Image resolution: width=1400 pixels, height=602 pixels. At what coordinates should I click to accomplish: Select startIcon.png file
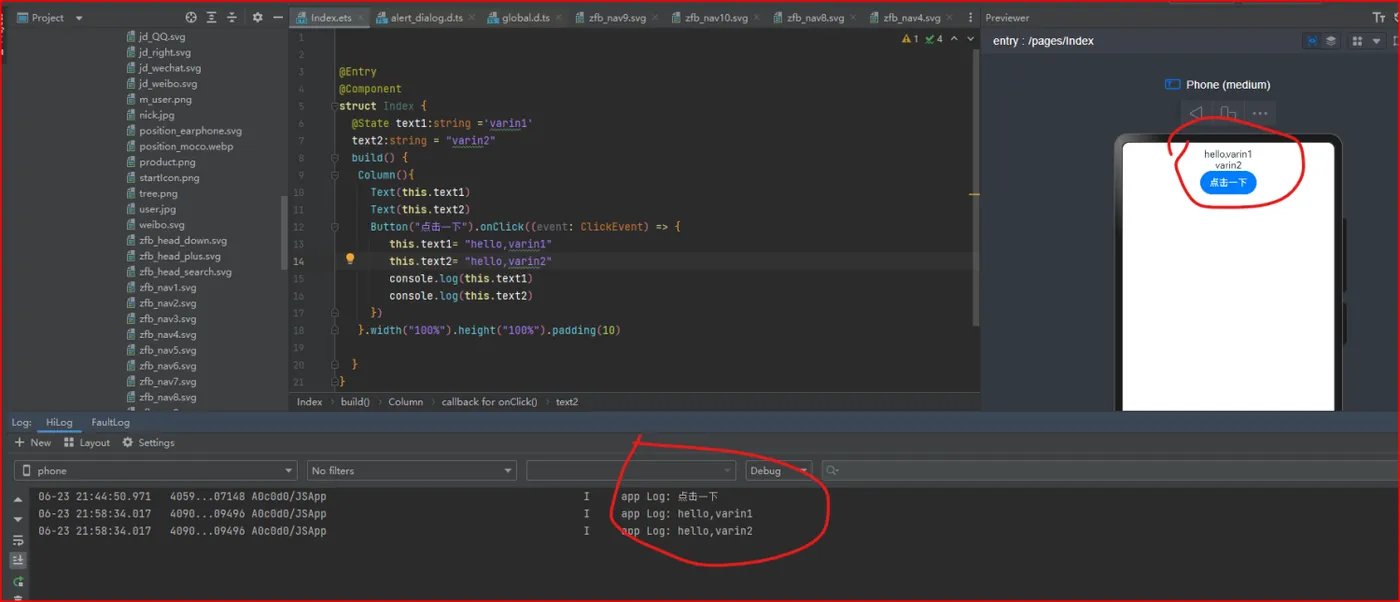[162, 178]
